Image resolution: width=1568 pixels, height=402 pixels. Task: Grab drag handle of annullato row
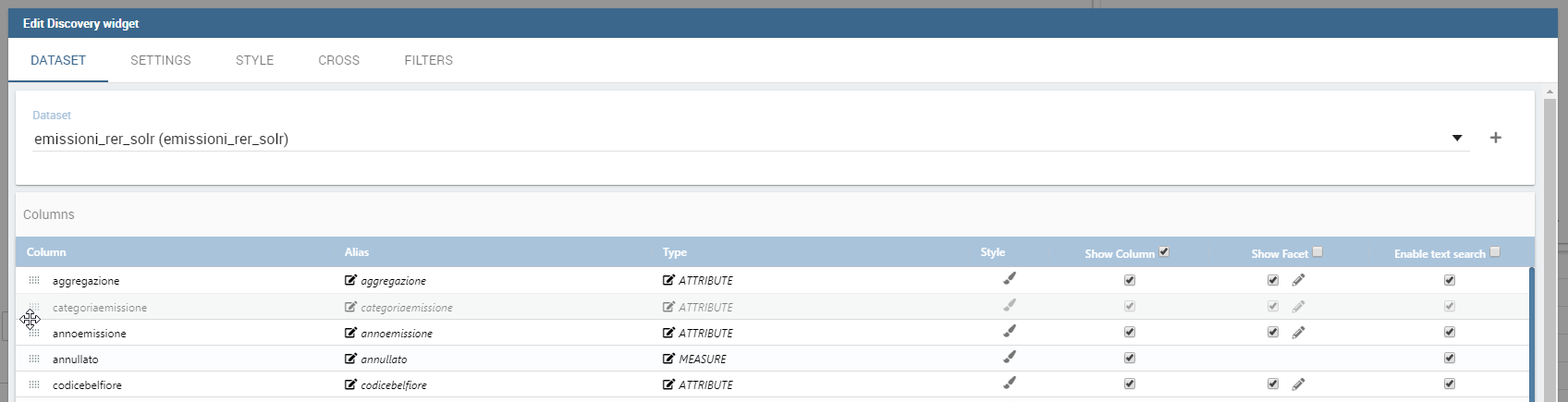(34, 359)
